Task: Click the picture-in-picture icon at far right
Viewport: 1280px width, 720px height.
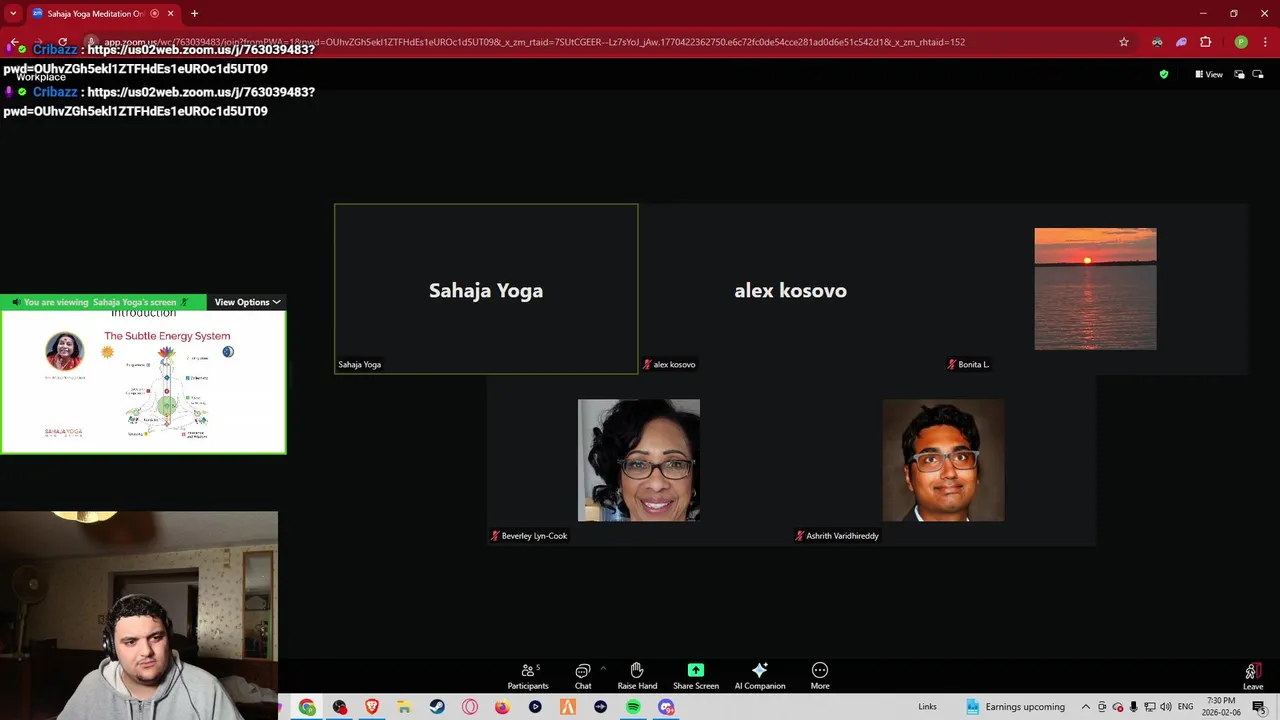Action: pos(1259,74)
